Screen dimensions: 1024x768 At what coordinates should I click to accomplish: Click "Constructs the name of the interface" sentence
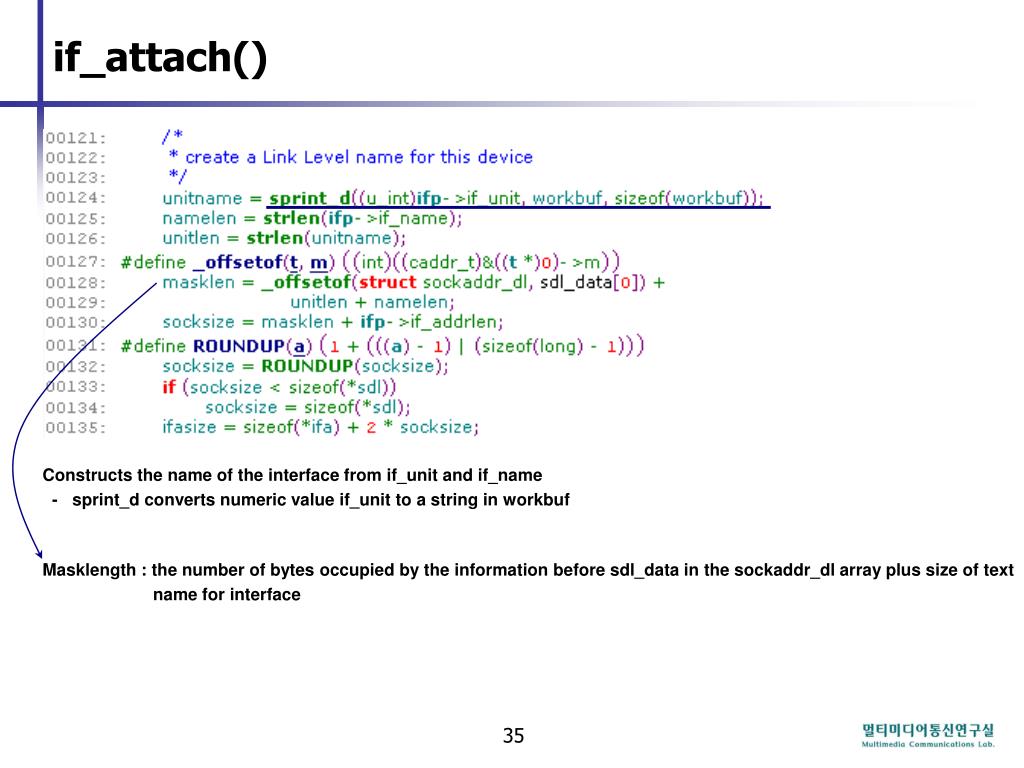[293, 475]
